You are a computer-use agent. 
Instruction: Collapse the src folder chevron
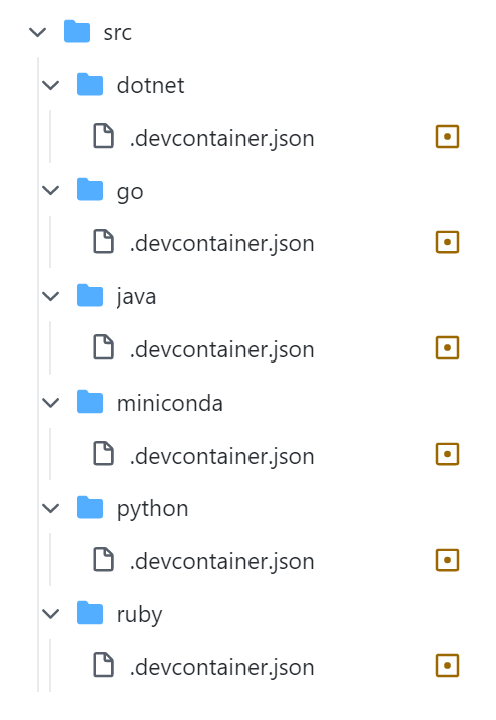coord(38,32)
